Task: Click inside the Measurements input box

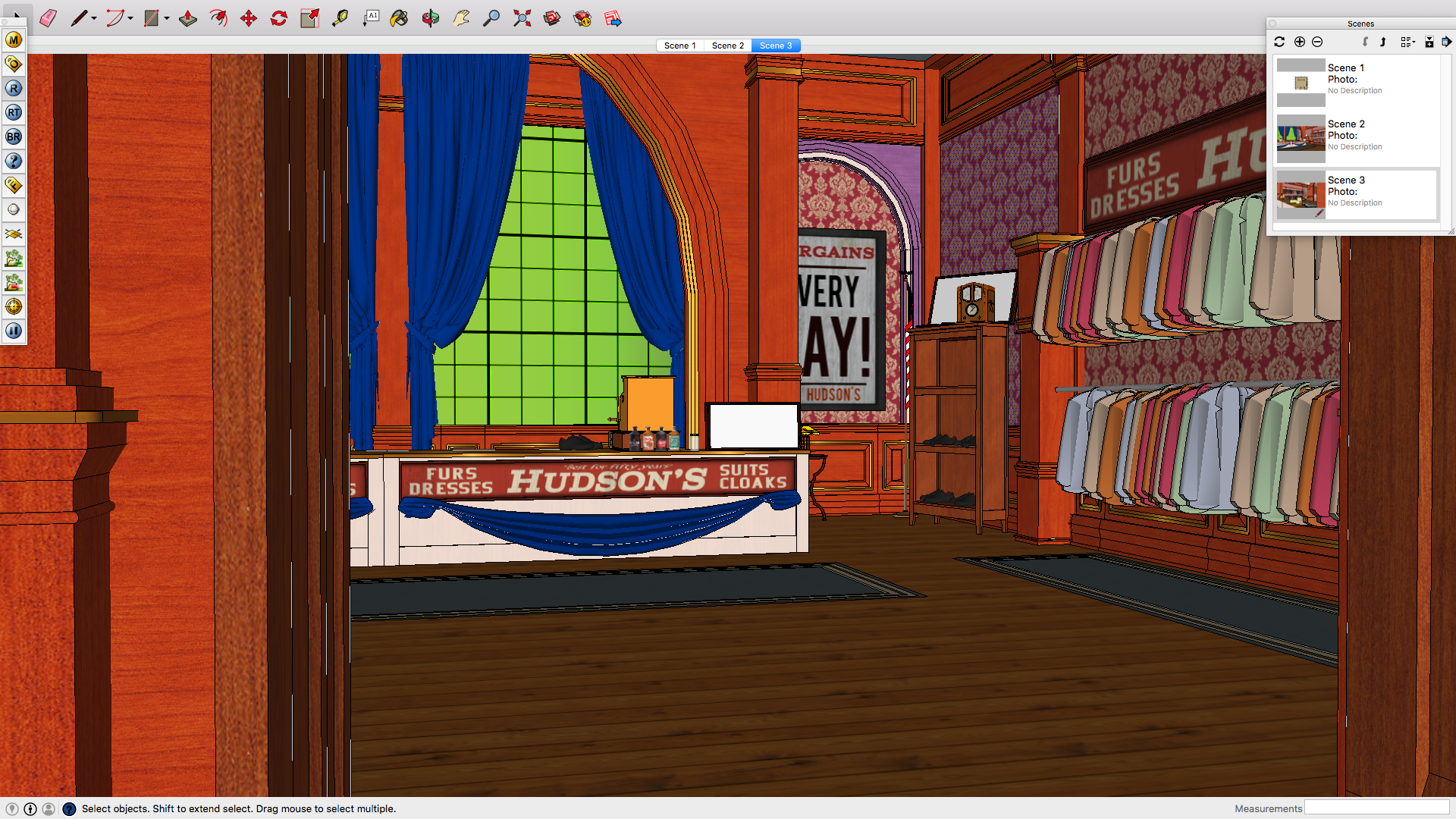Action: (1376, 808)
